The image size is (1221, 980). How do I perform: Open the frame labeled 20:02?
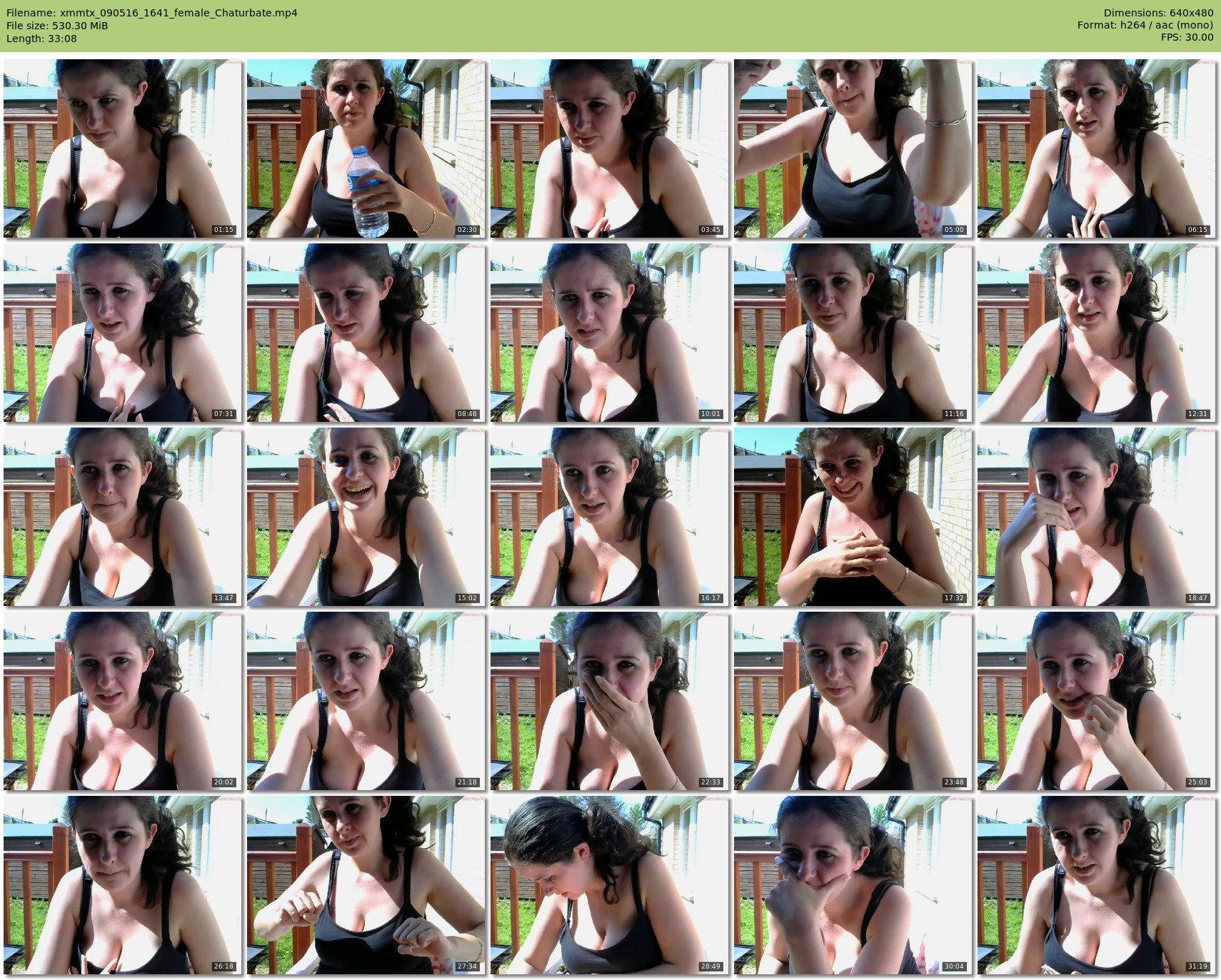click(x=123, y=701)
